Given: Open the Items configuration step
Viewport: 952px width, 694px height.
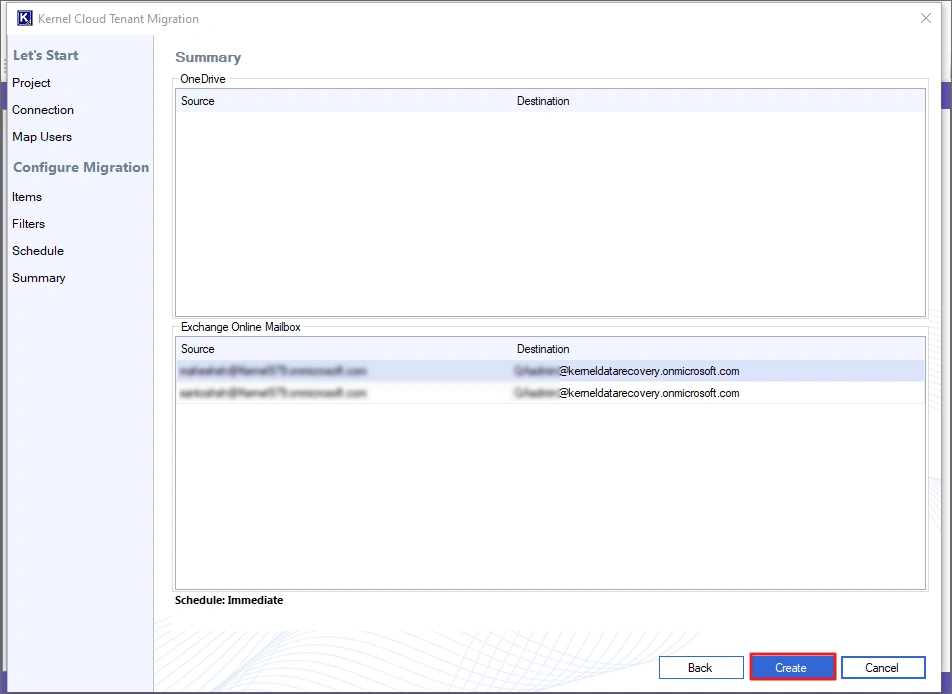Looking at the screenshot, I should point(27,197).
